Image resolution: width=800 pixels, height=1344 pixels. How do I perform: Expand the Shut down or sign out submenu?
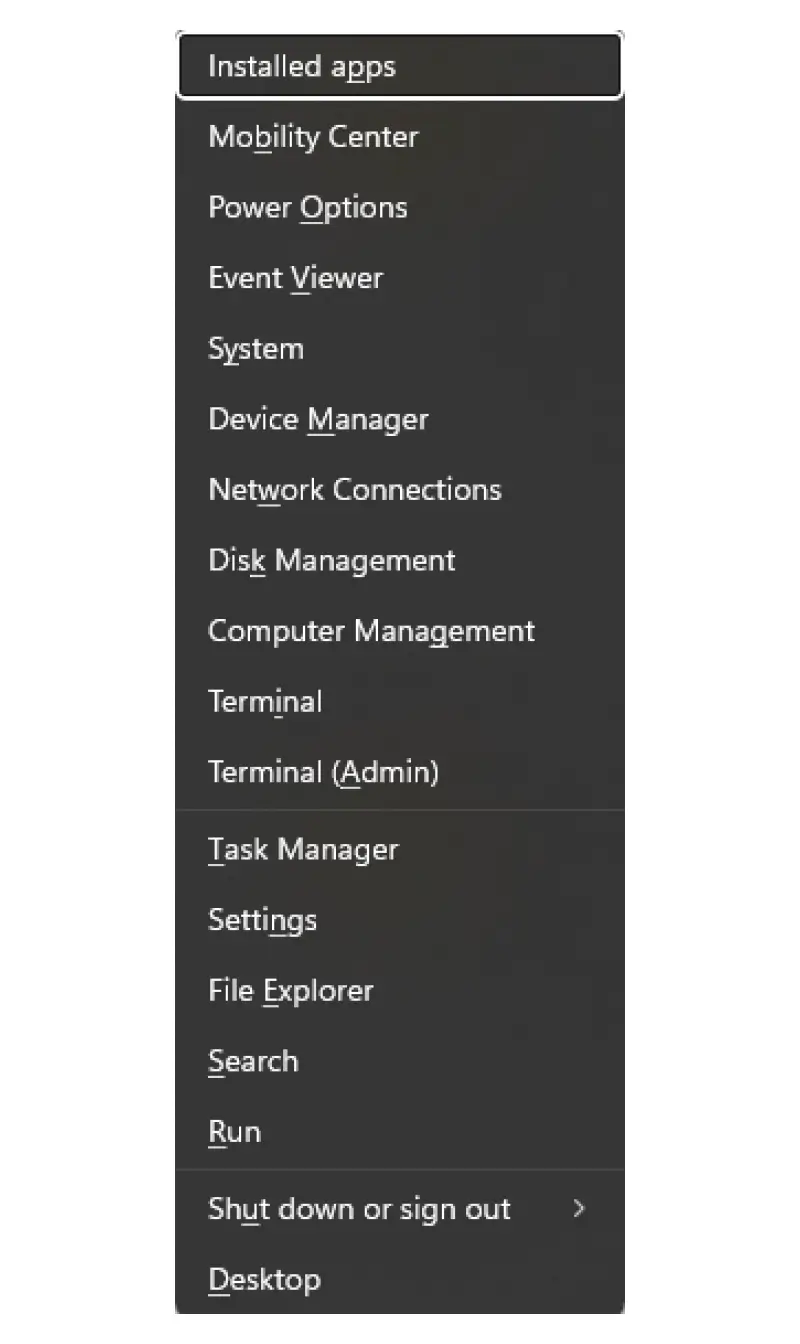coord(358,1209)
